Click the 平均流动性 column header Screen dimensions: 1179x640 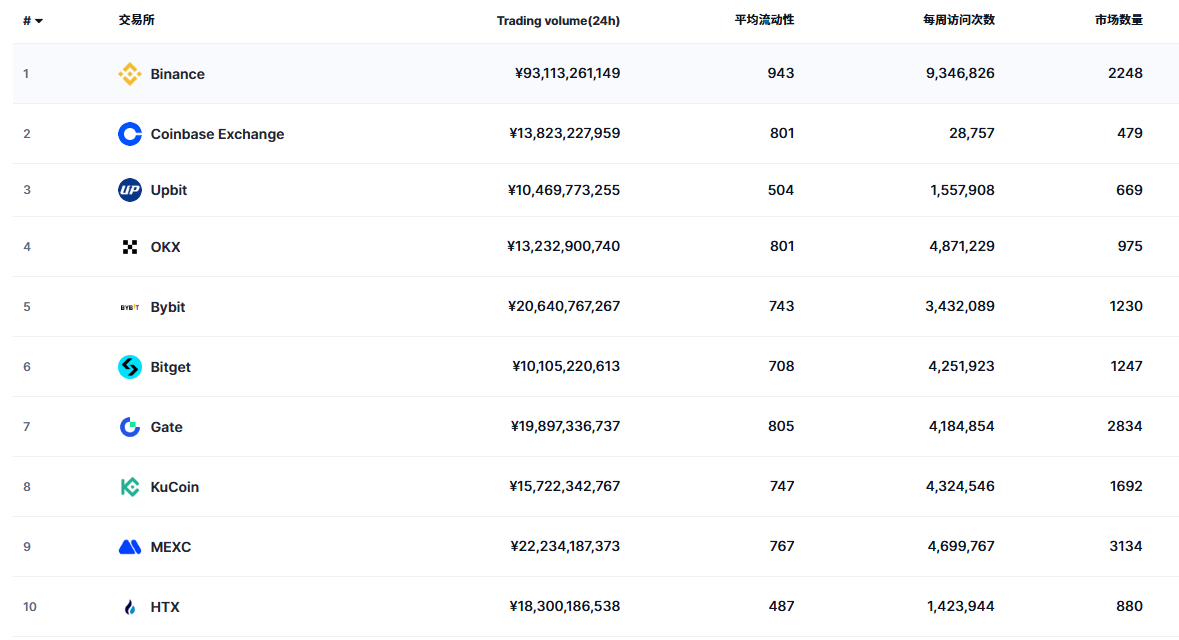764,20
